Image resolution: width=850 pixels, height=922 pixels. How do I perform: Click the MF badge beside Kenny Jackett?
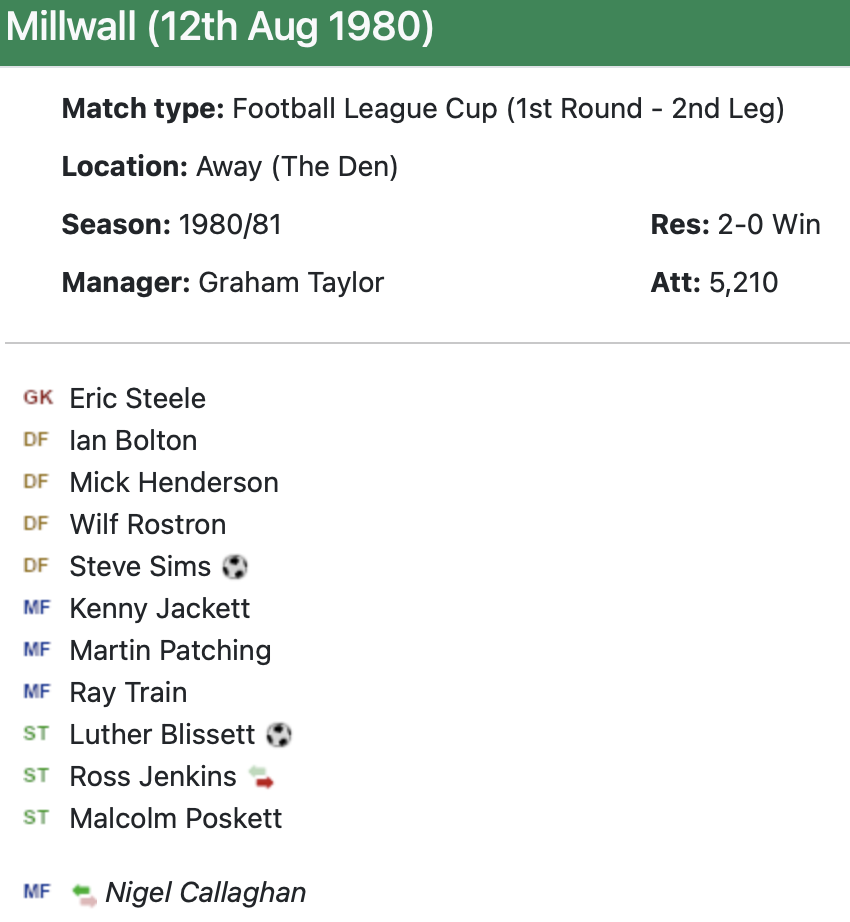36,608
